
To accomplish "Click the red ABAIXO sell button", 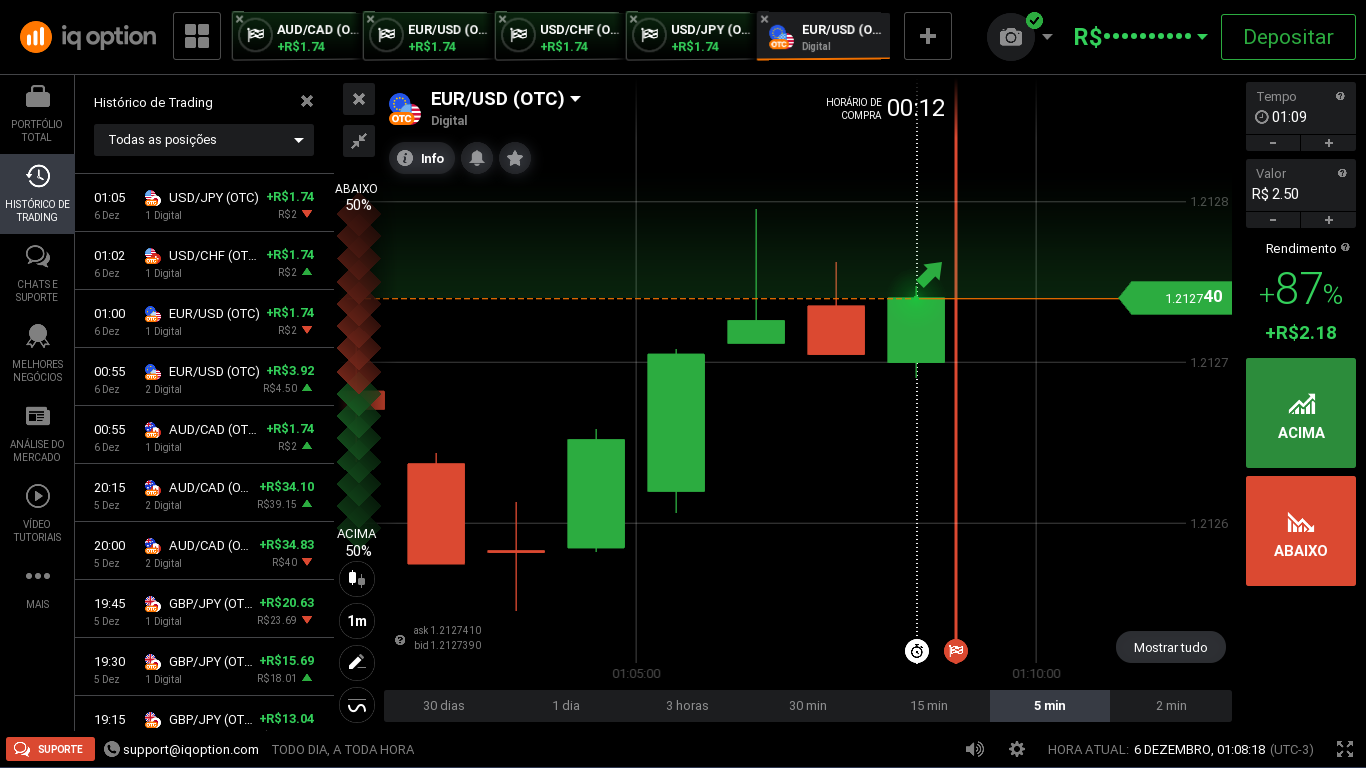I will coord(1301,531).
